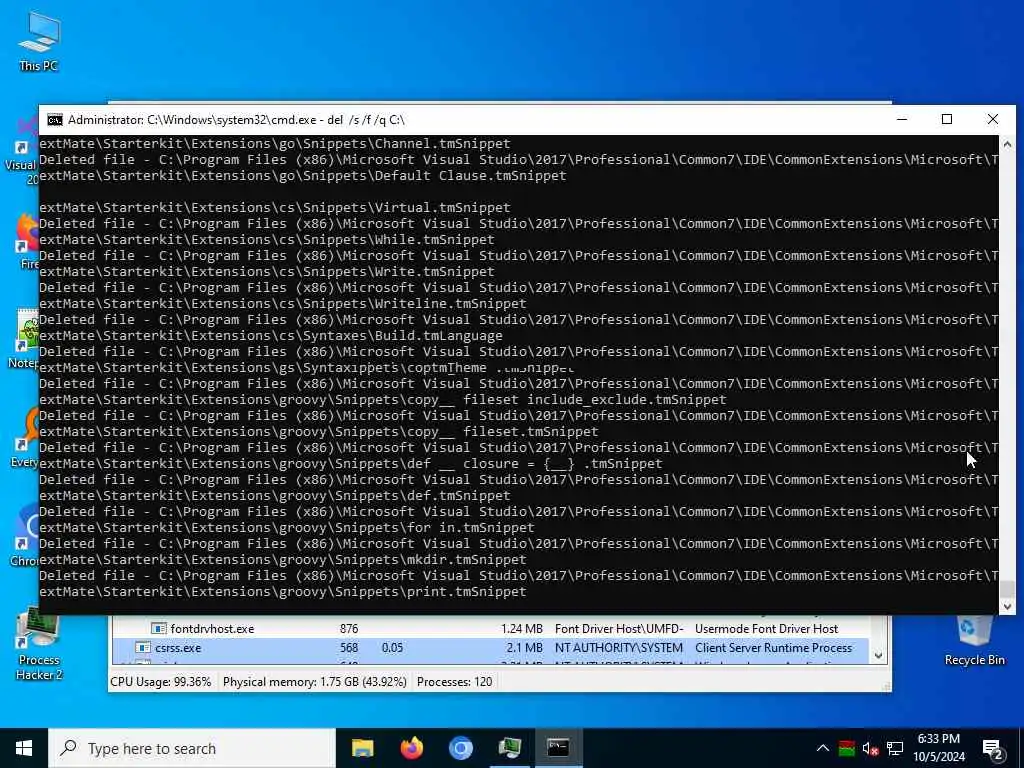1024x768 pixels.
Task: Click 'Usermode Font Driver Host' description cell
Action: 766,628
